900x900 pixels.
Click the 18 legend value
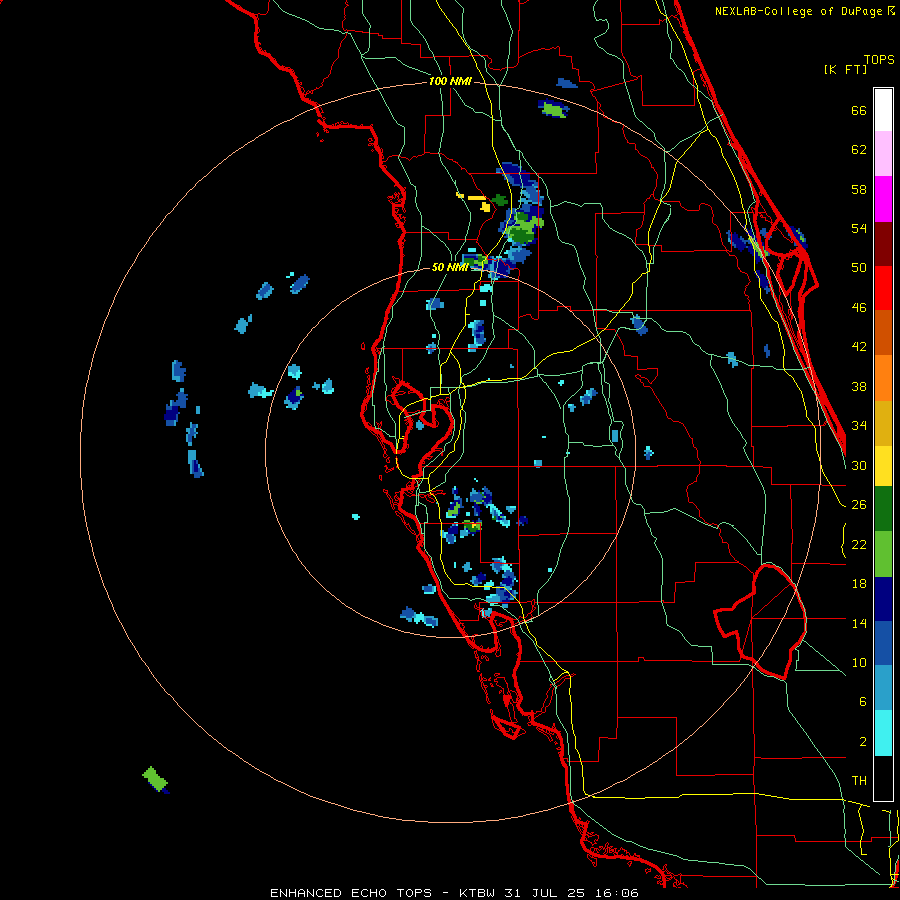click(x=859, y=584)
